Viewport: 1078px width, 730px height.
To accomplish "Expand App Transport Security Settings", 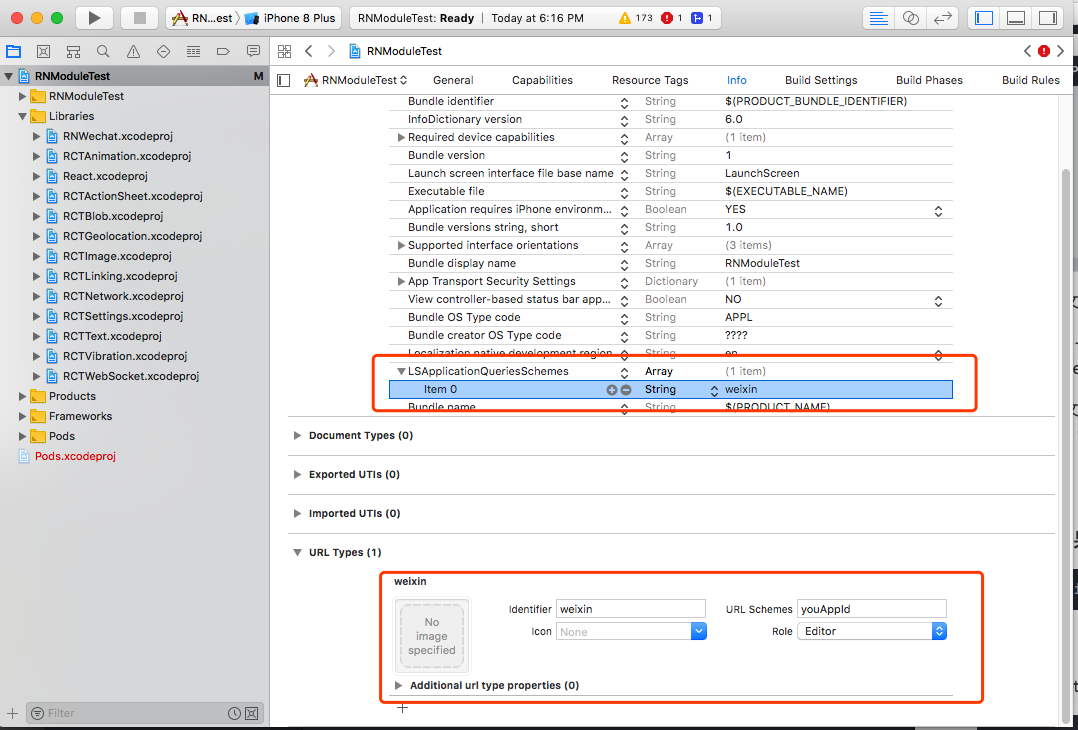I will (401, 281).
